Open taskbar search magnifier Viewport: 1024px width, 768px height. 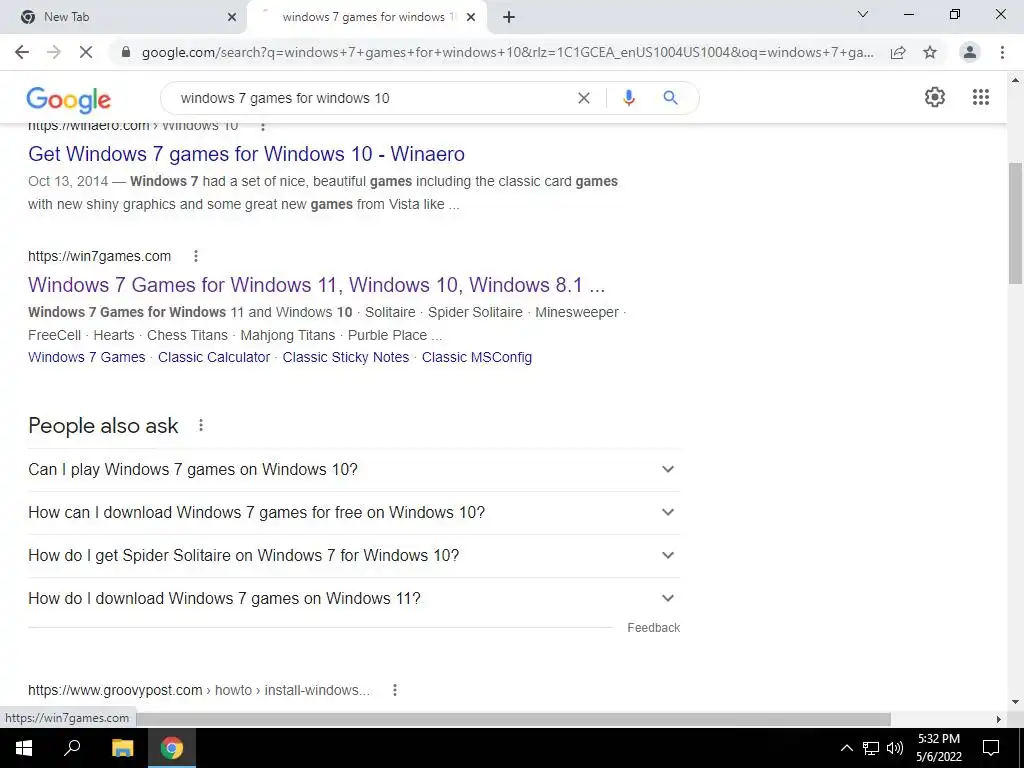[72, 748]
